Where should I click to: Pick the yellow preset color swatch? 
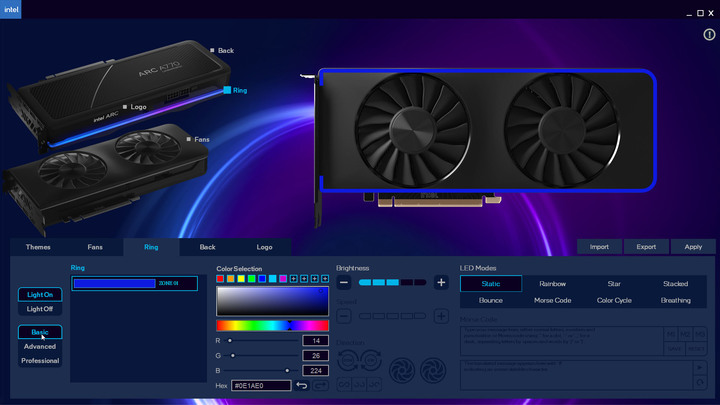coord(241,279)
